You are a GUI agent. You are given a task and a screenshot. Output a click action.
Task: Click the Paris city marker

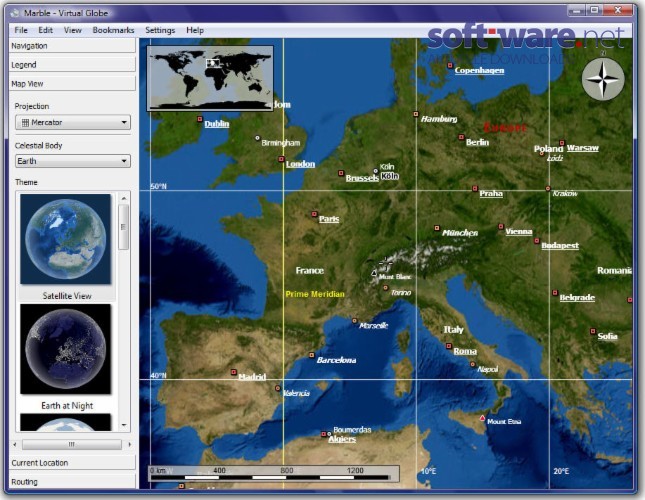pos(314,214)
